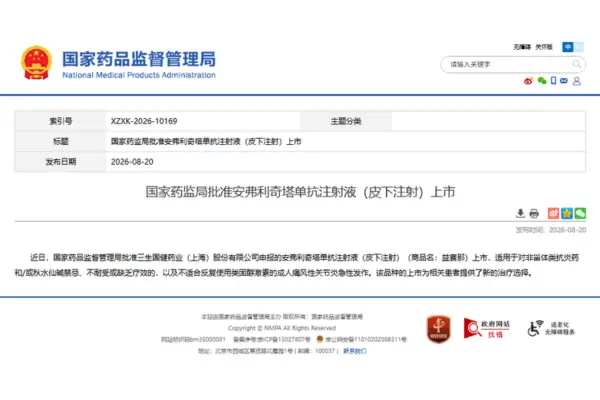
Task: Add to favorites with yellow star icon
Action: 567,213
